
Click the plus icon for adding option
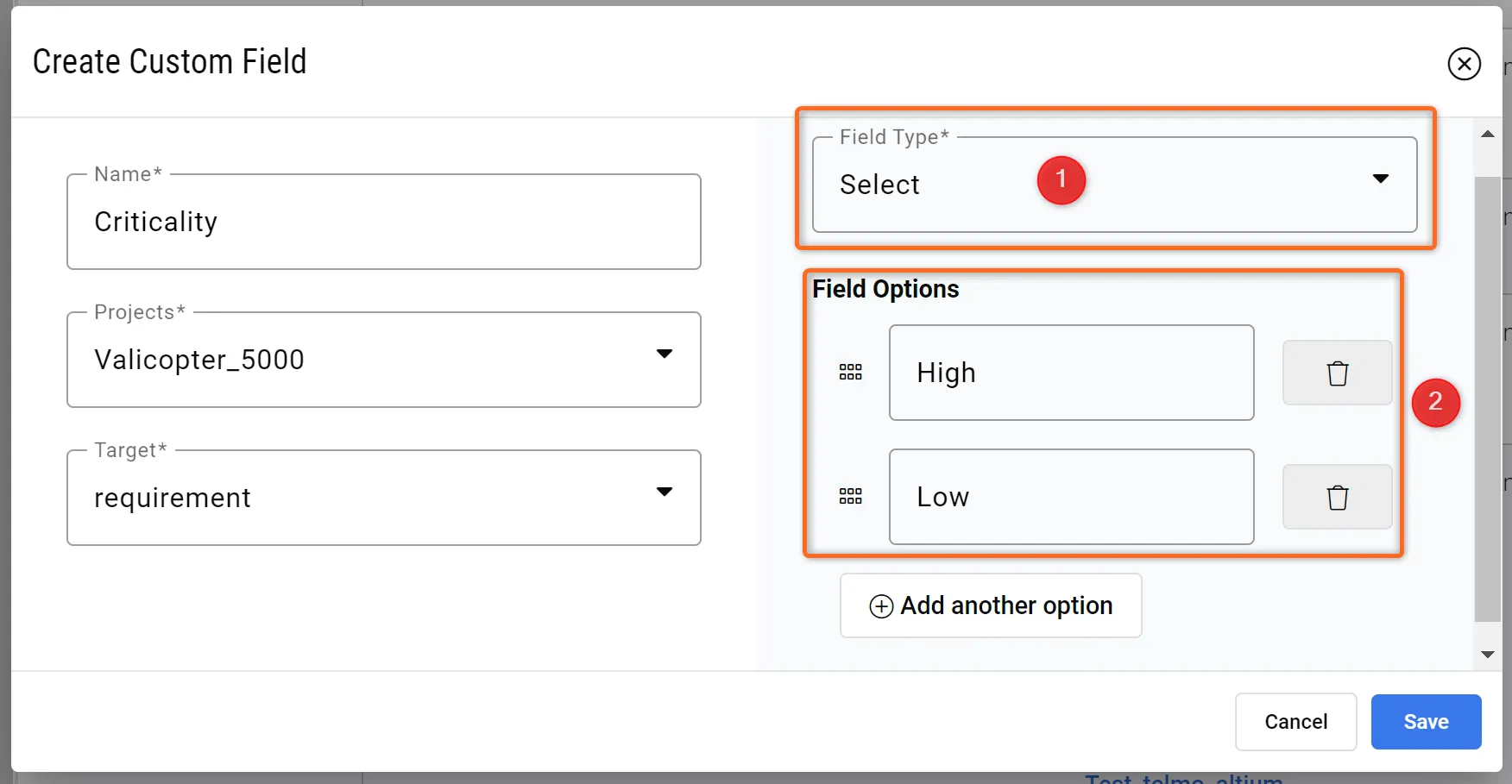click(881, 606)
